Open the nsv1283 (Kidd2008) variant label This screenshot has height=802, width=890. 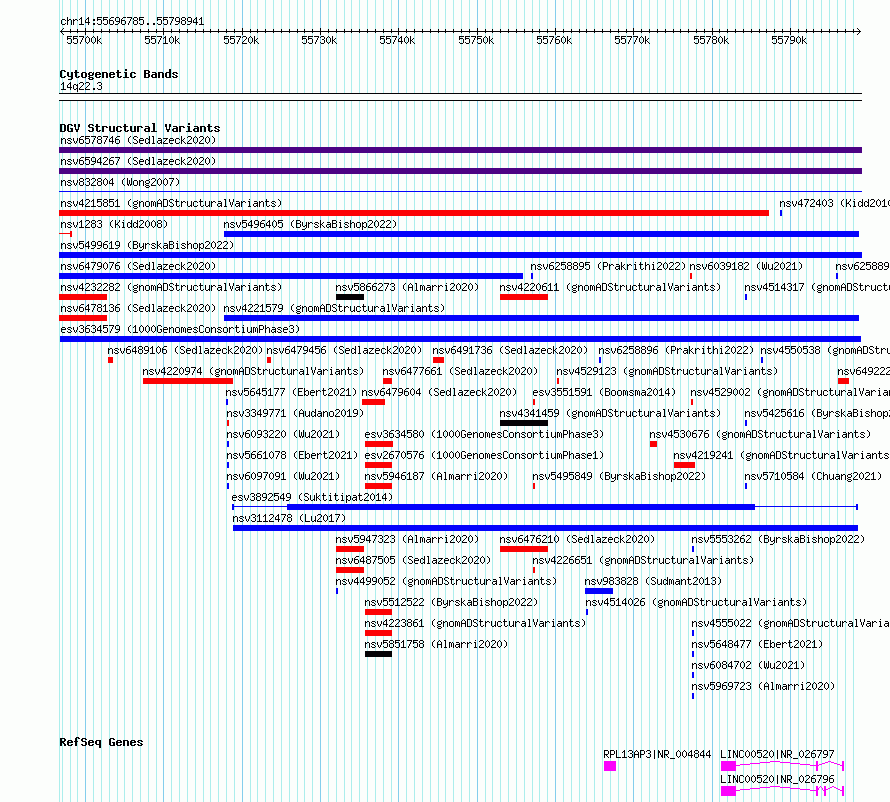pyautogui.click(x=114, y=224)
